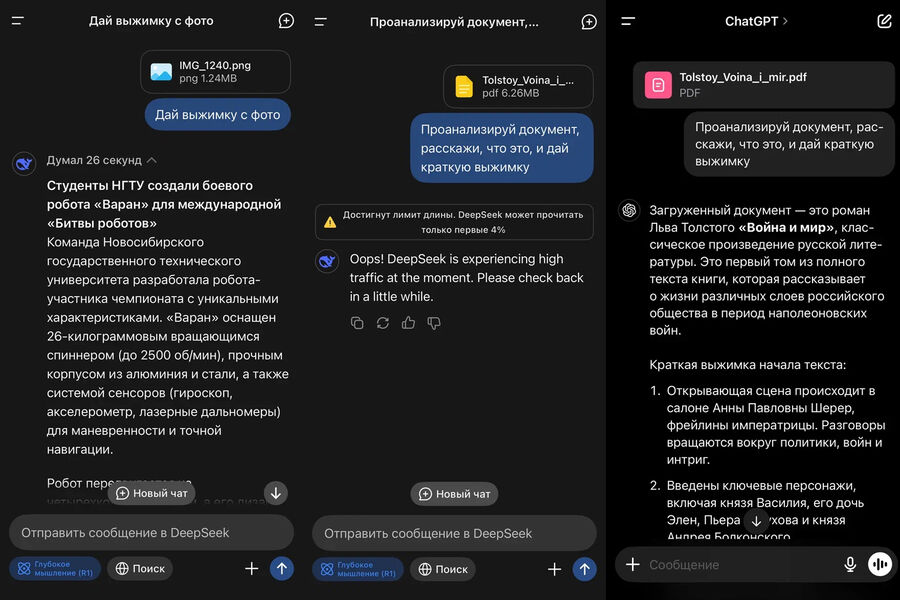Image resolution: width=900 pixels, height=600 pixels.
Task: Select the "Краткая выжимка начала текста:" line
Action: [x=747, y=365]
